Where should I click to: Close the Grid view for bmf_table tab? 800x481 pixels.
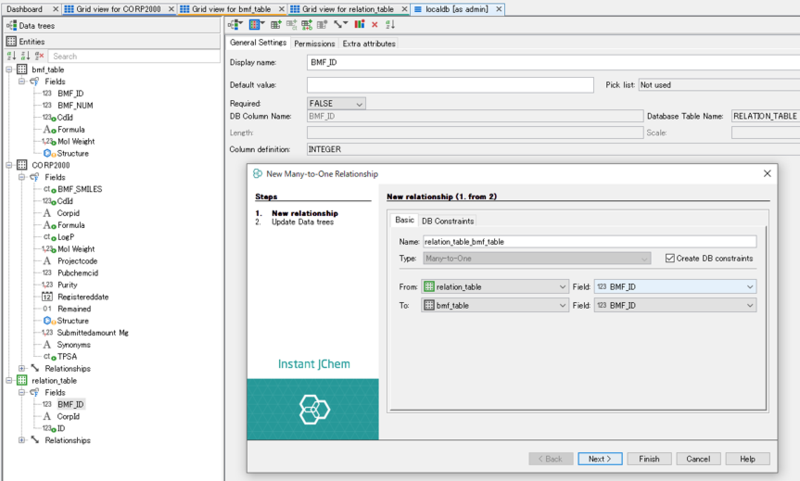click(282, 9)
